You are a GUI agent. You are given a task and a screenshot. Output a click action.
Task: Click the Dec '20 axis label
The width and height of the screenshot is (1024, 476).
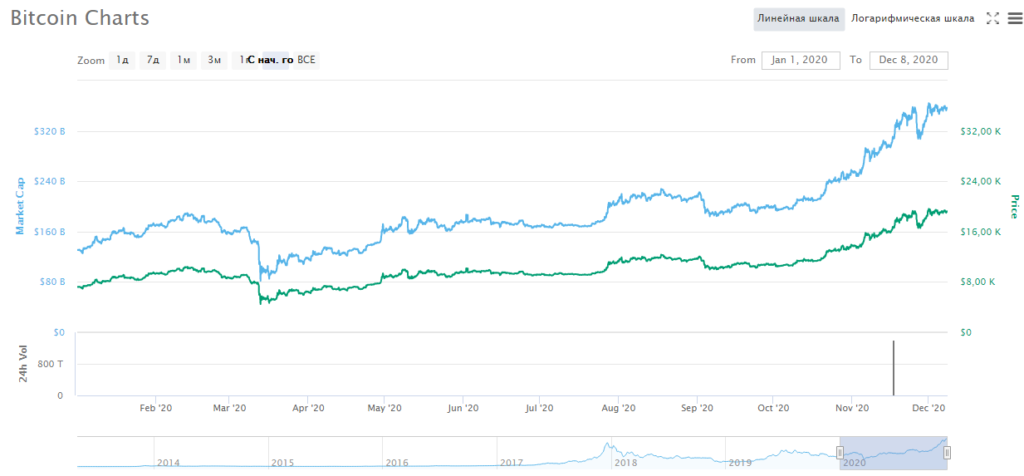[x=929, y=408]
